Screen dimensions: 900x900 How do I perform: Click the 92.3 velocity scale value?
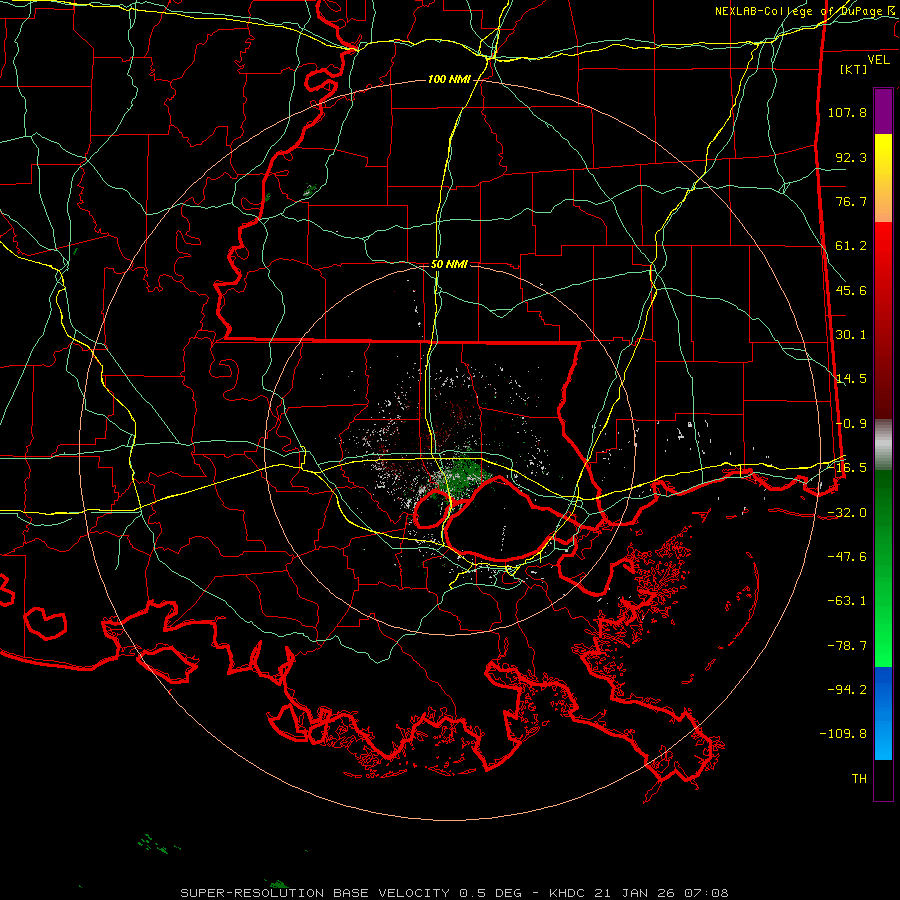coord(851,157)
